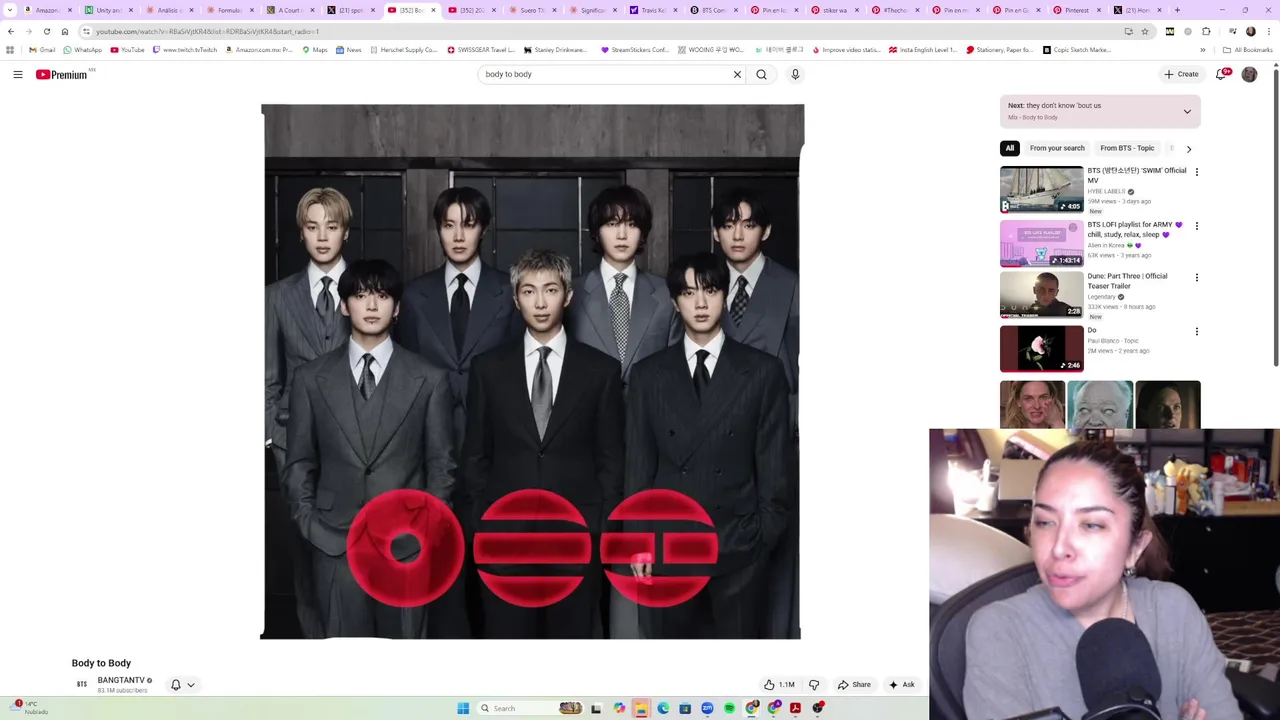Click the magnifier search button
Screen dimensions: 1280x720
(761, 74)
